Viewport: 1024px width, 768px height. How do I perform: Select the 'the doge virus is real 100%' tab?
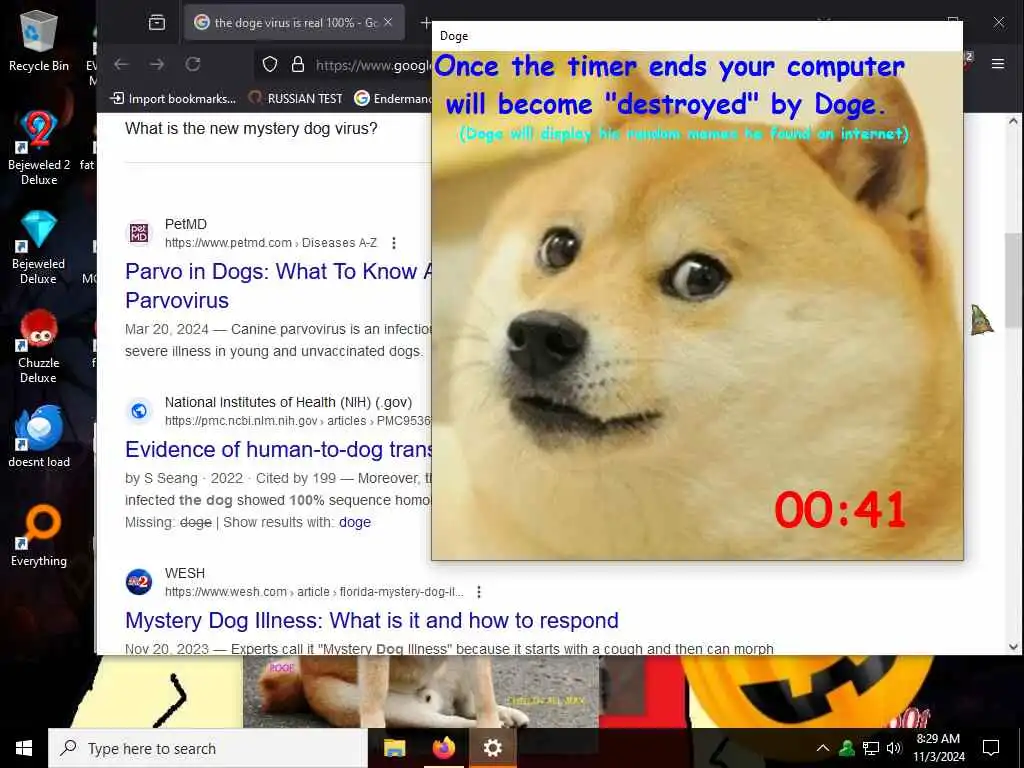294,22
